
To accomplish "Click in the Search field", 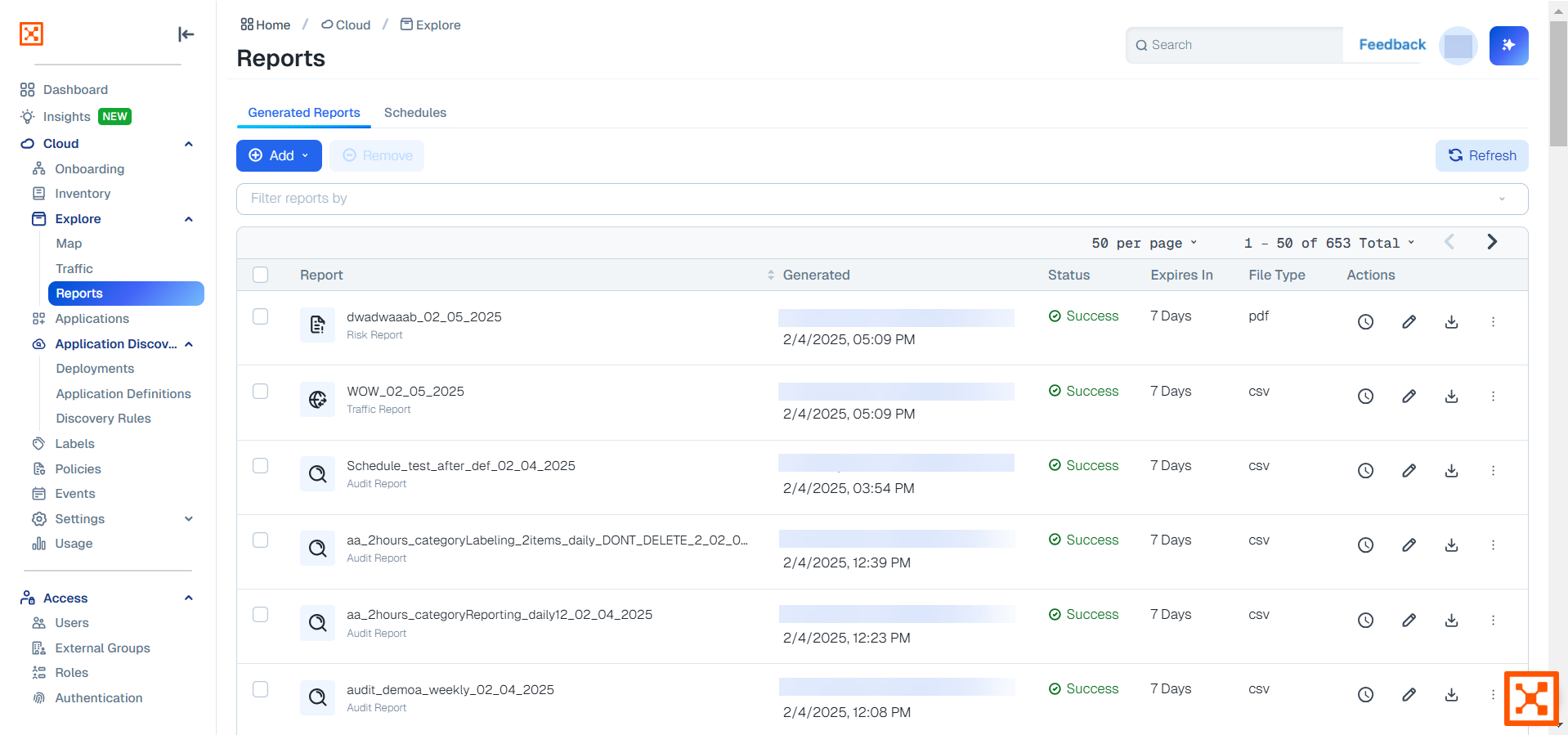I will point(1234,45).
